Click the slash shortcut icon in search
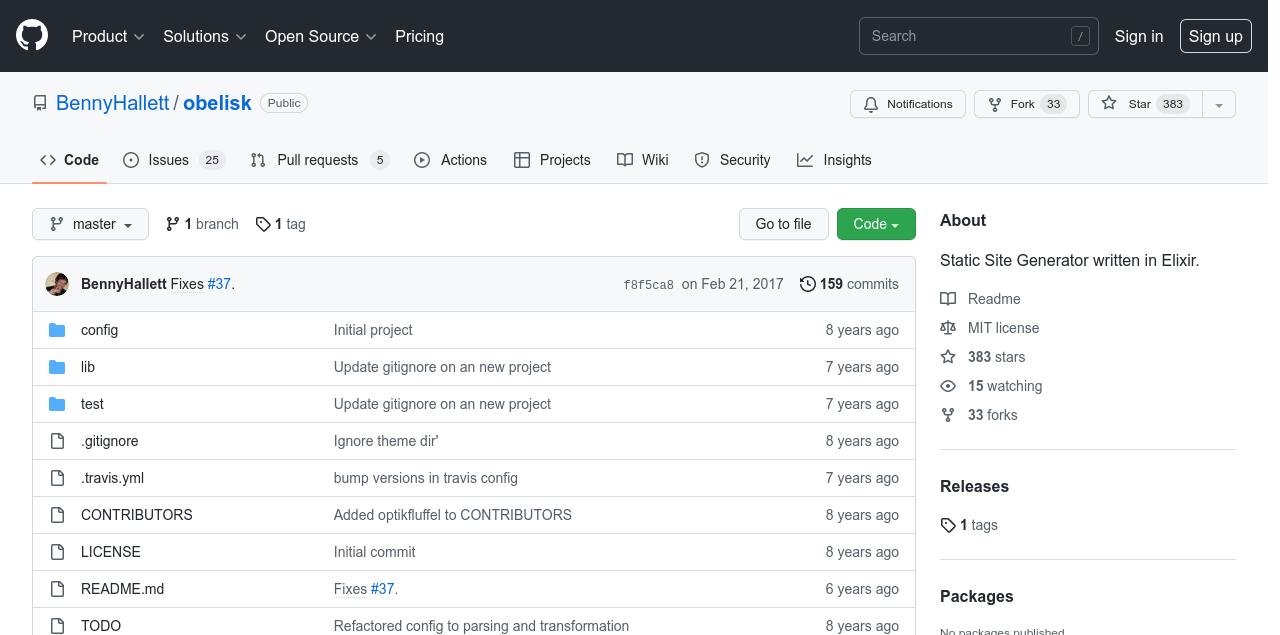 (1080, 36)
